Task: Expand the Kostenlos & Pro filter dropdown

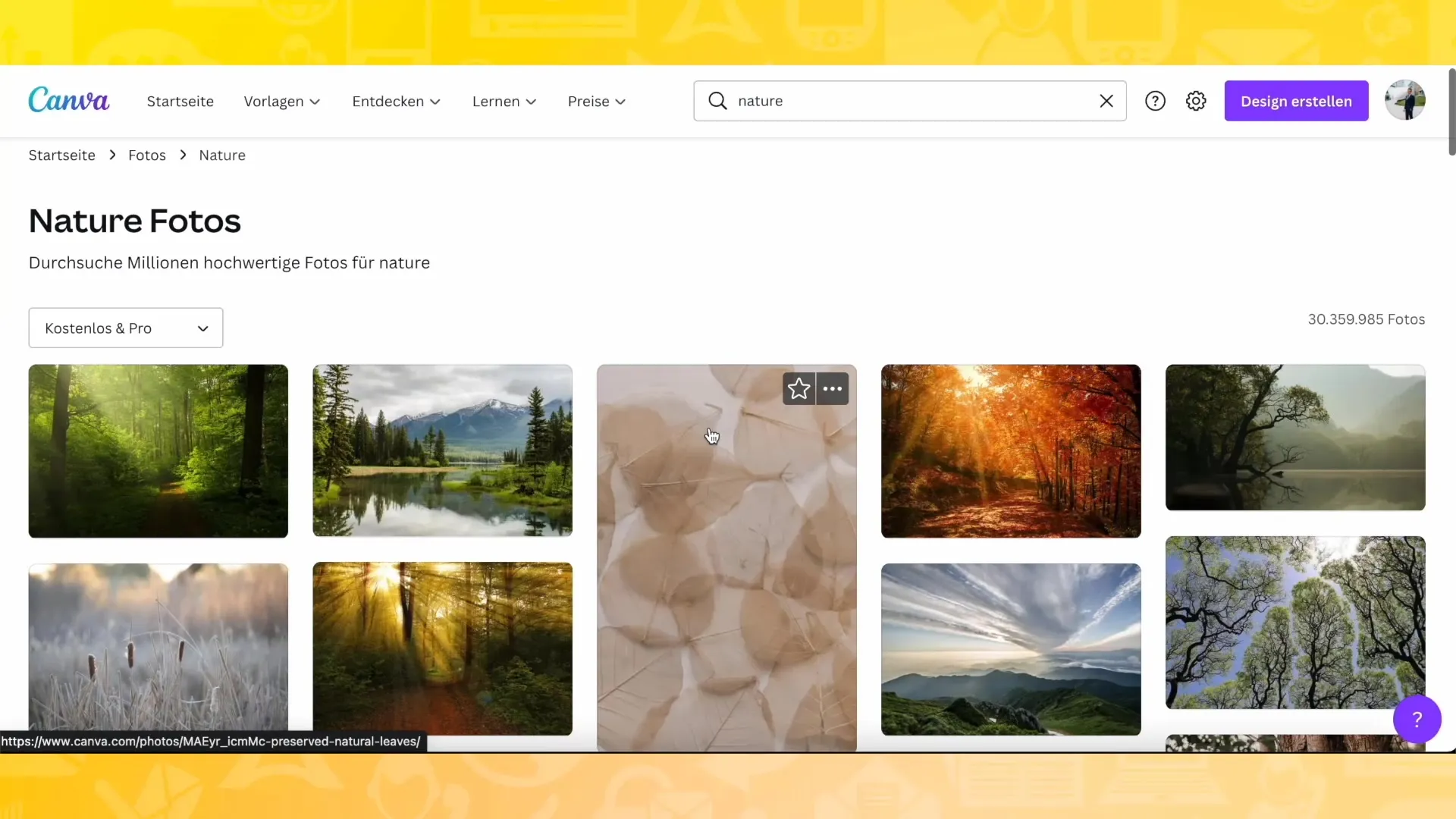Action: point(125,328)
